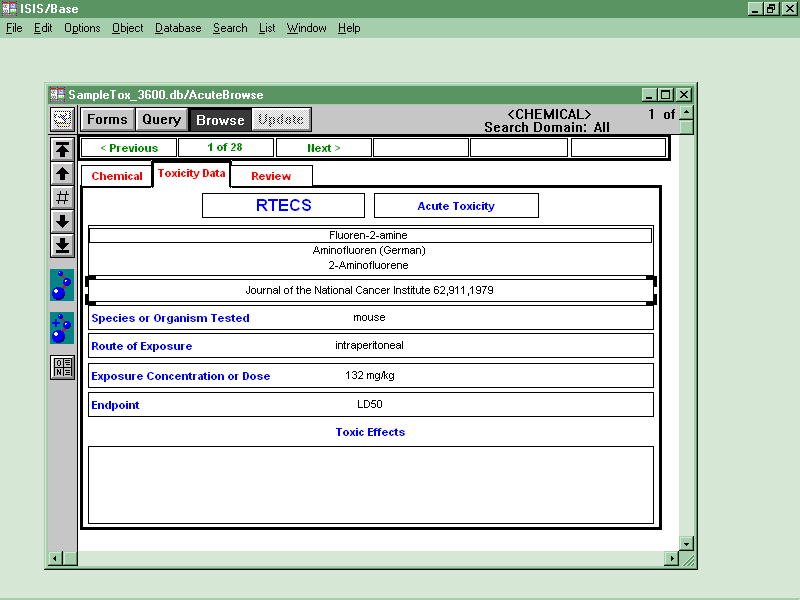Open the Options menu
Image resolution: width=800 pixels, height=600 pixels.
[x=82, y=28]
